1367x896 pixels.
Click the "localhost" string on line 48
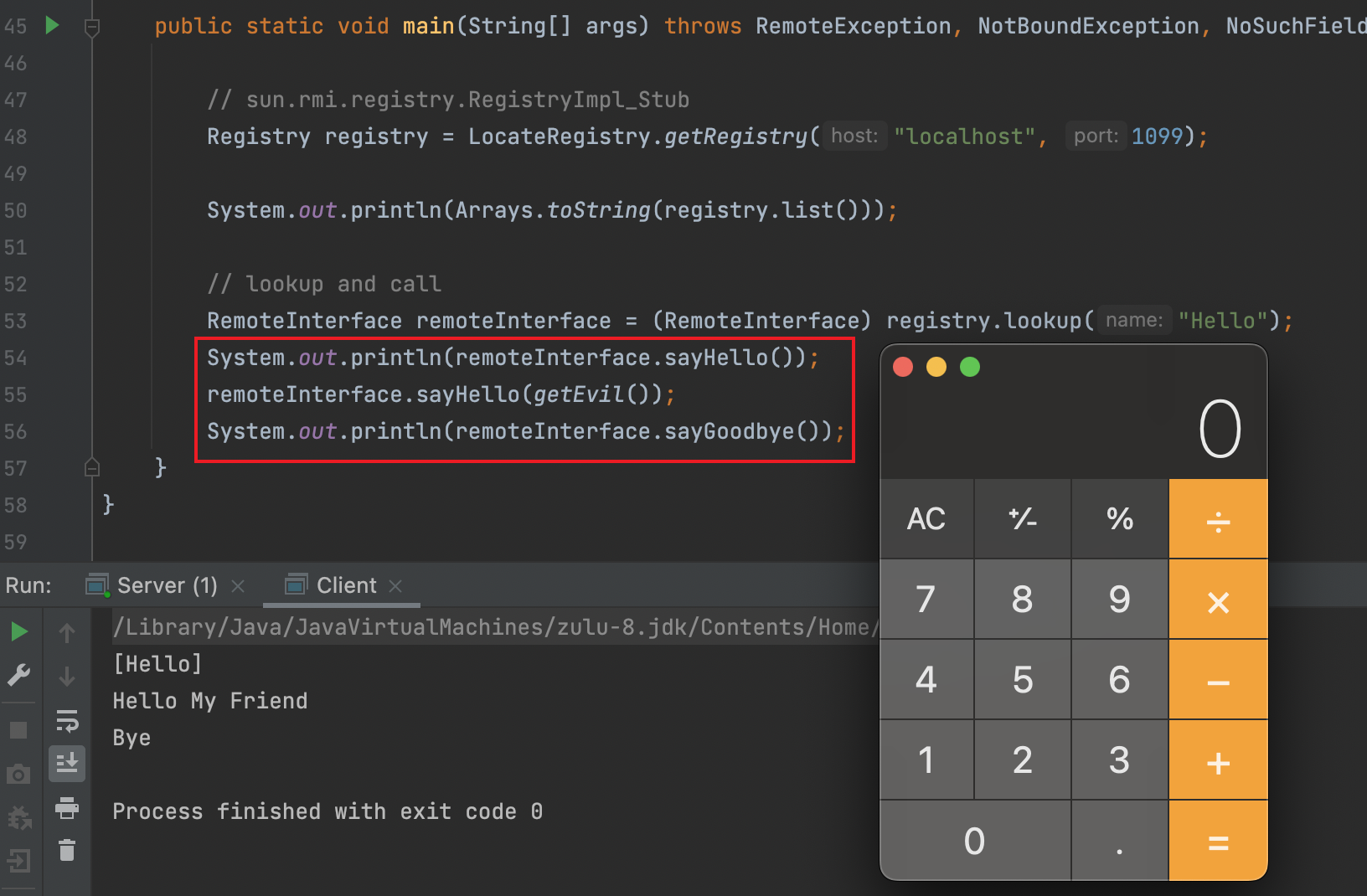tap(965, 136)
